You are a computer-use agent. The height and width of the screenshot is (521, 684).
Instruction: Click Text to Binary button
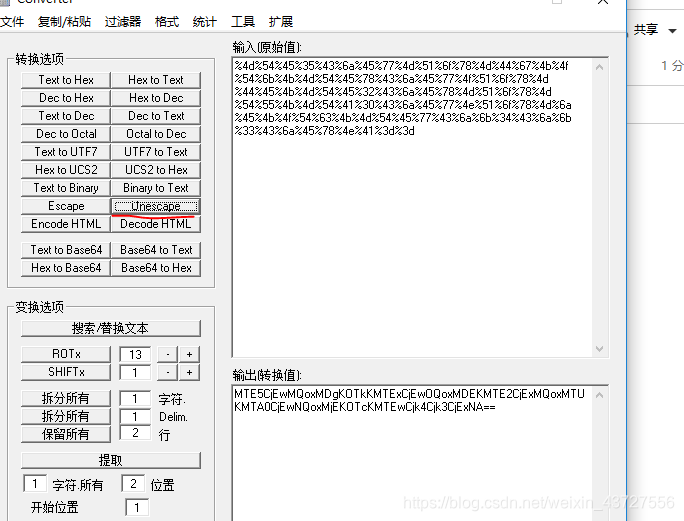66,188
